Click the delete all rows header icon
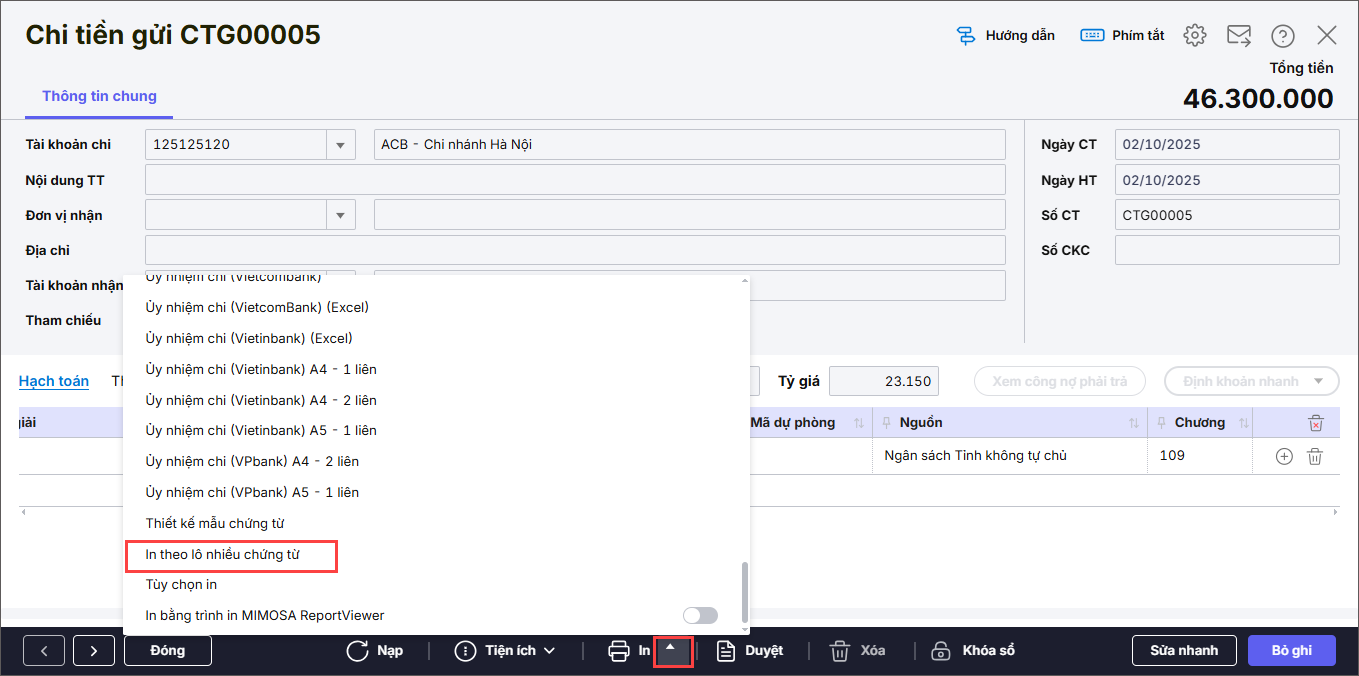Image resolution: width=1359 pixels, height=676 pixels. (x=1316, y=423)
